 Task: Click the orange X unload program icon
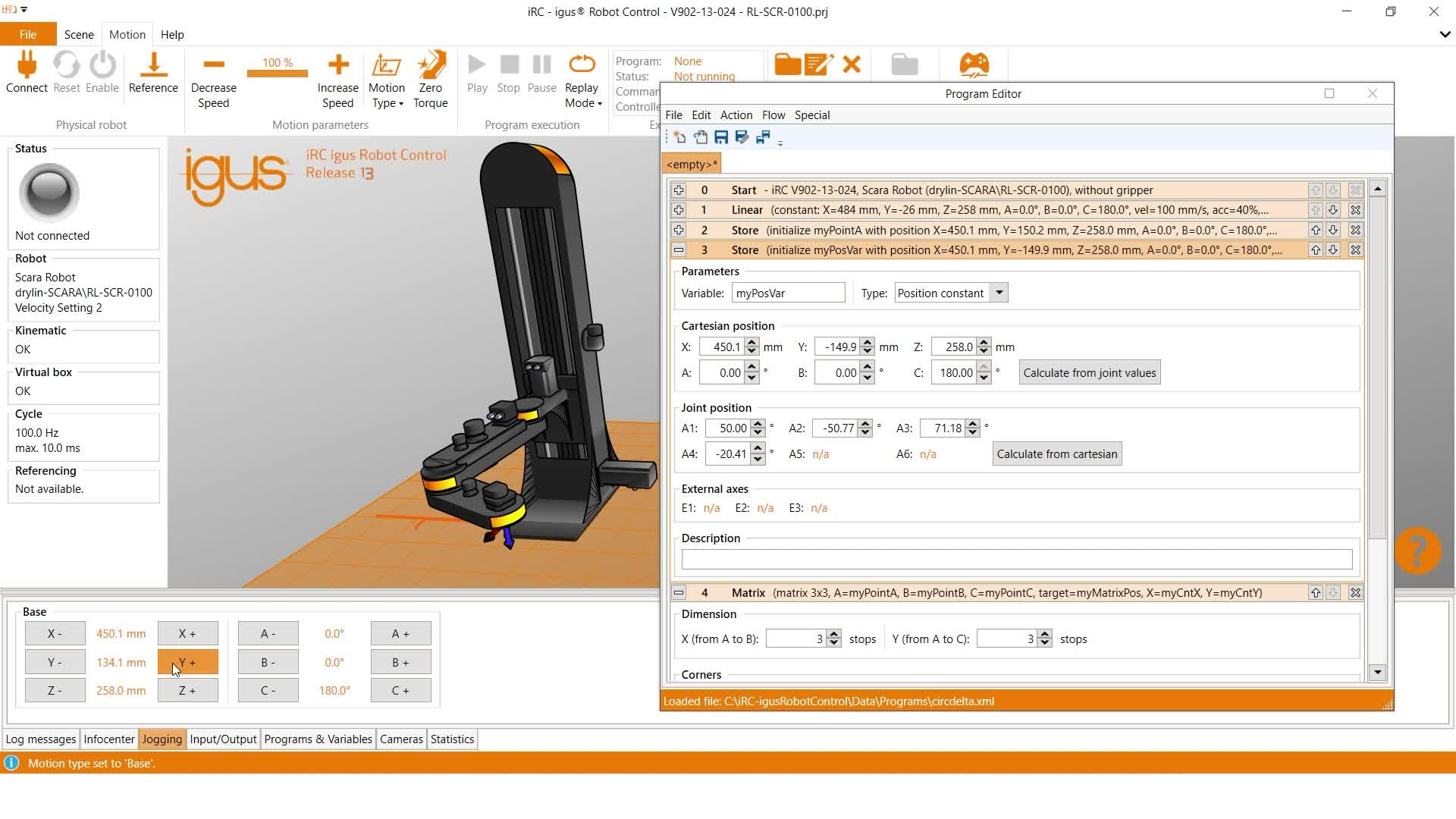tap(852, 64)
